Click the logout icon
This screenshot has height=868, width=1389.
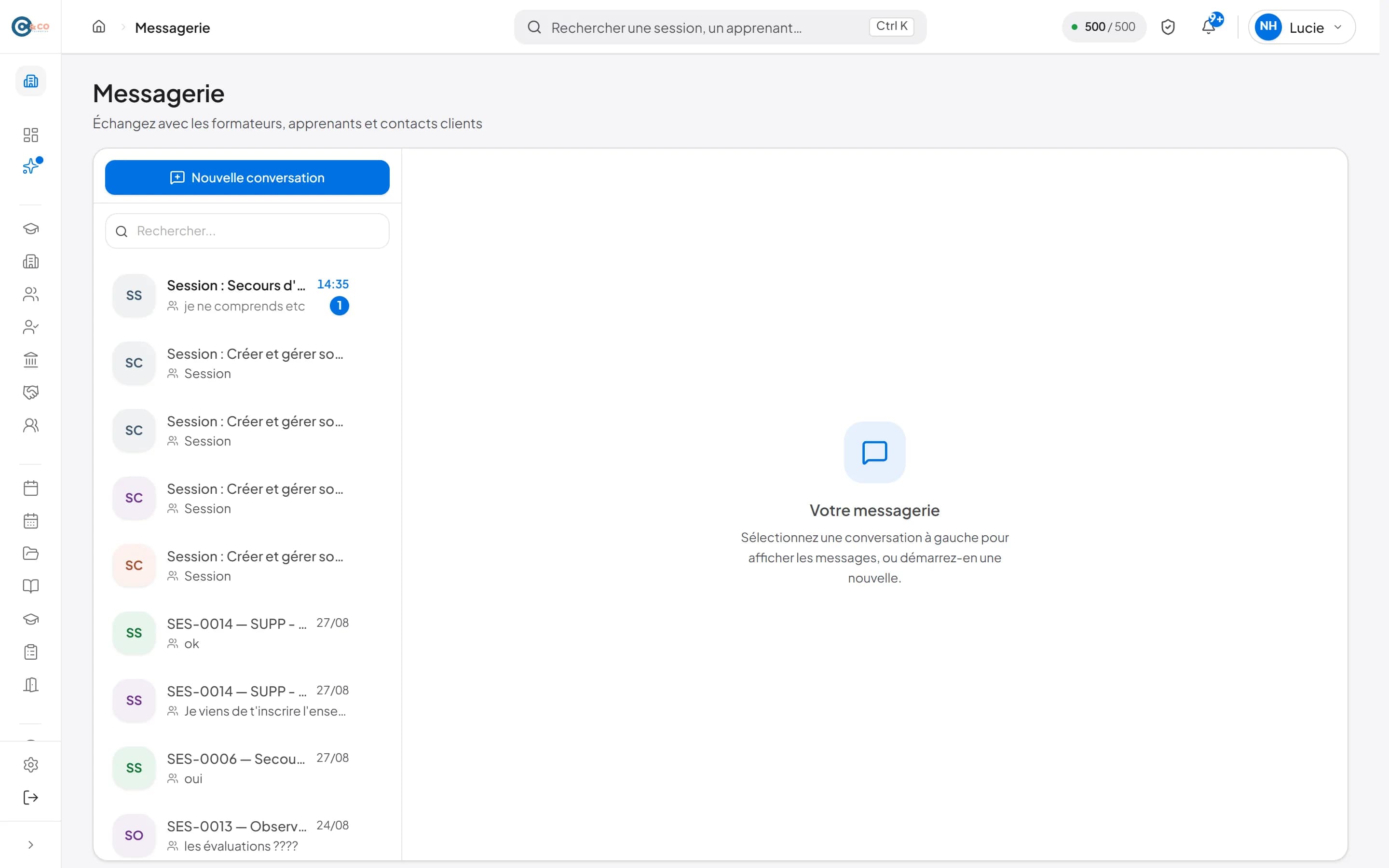click(x=31, y=798)
